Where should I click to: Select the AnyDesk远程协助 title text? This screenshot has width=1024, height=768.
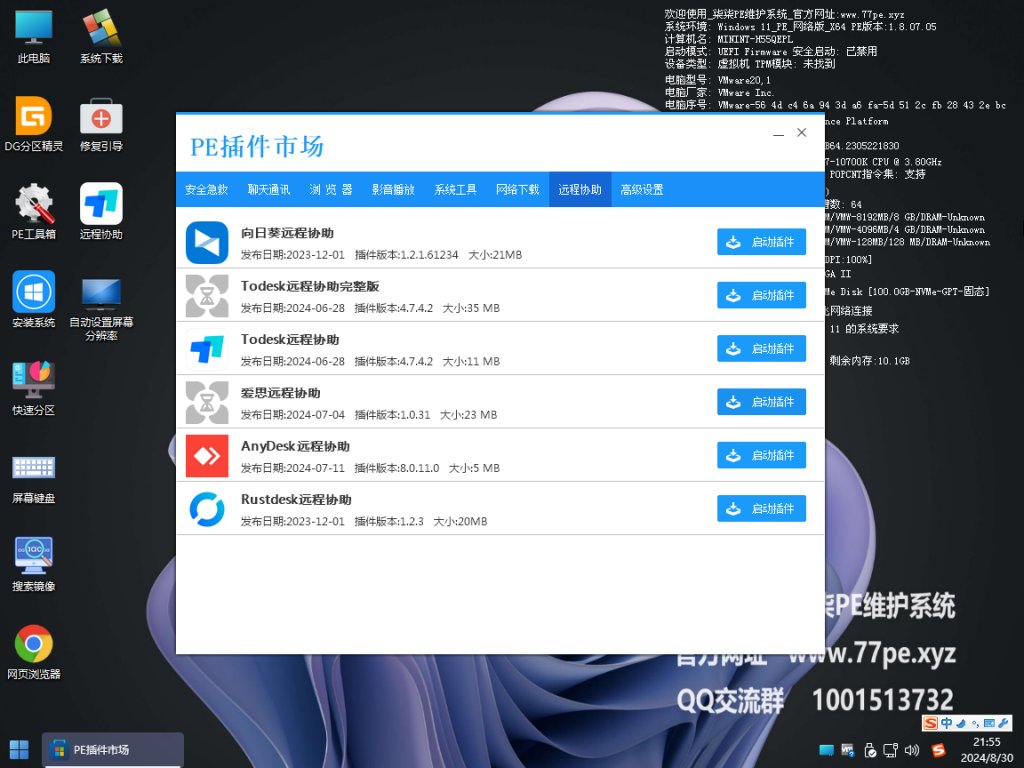click(295, 446)
